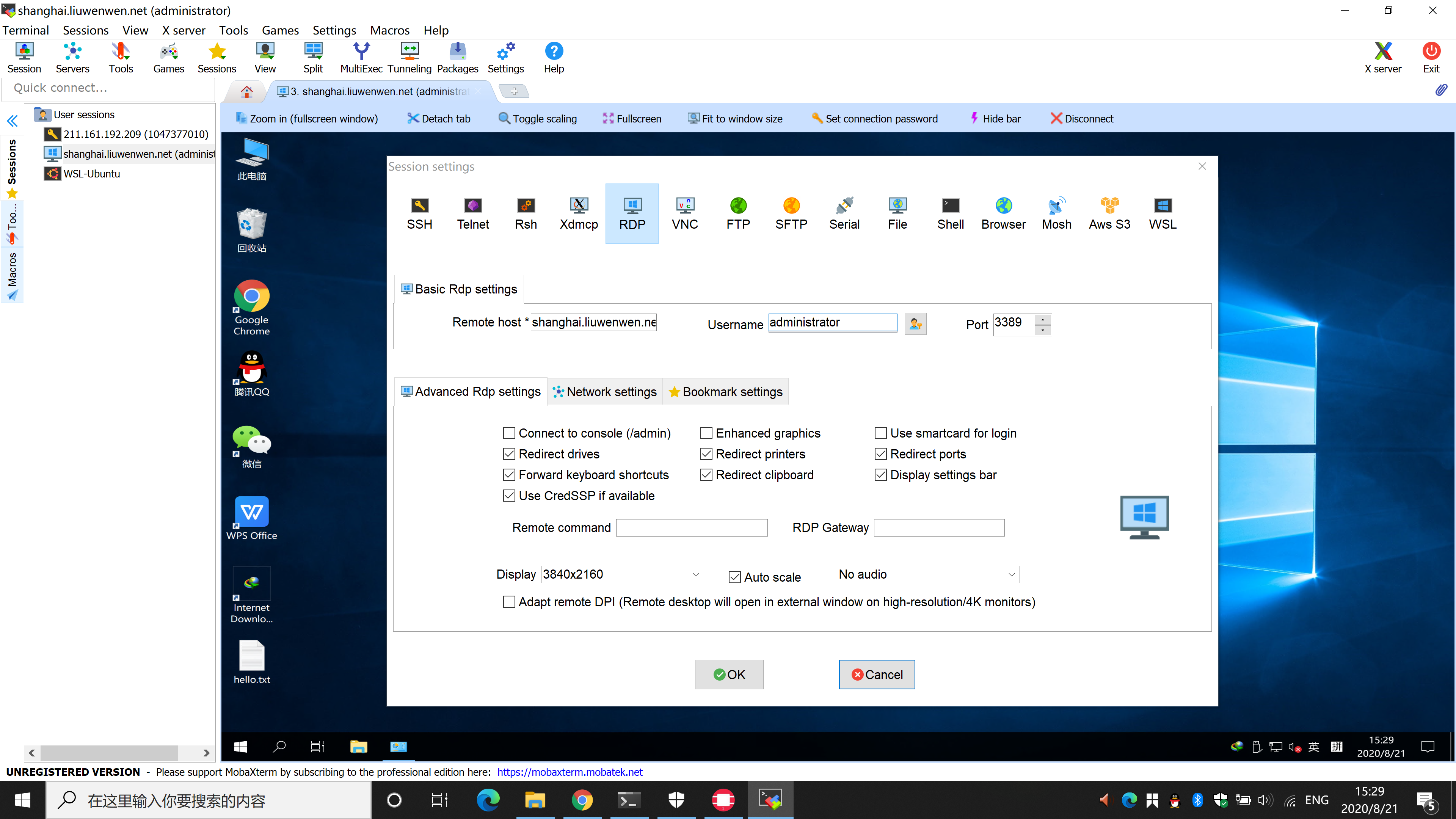
Task: Confirm settings with the OK button
Action: tap(728, 674)
